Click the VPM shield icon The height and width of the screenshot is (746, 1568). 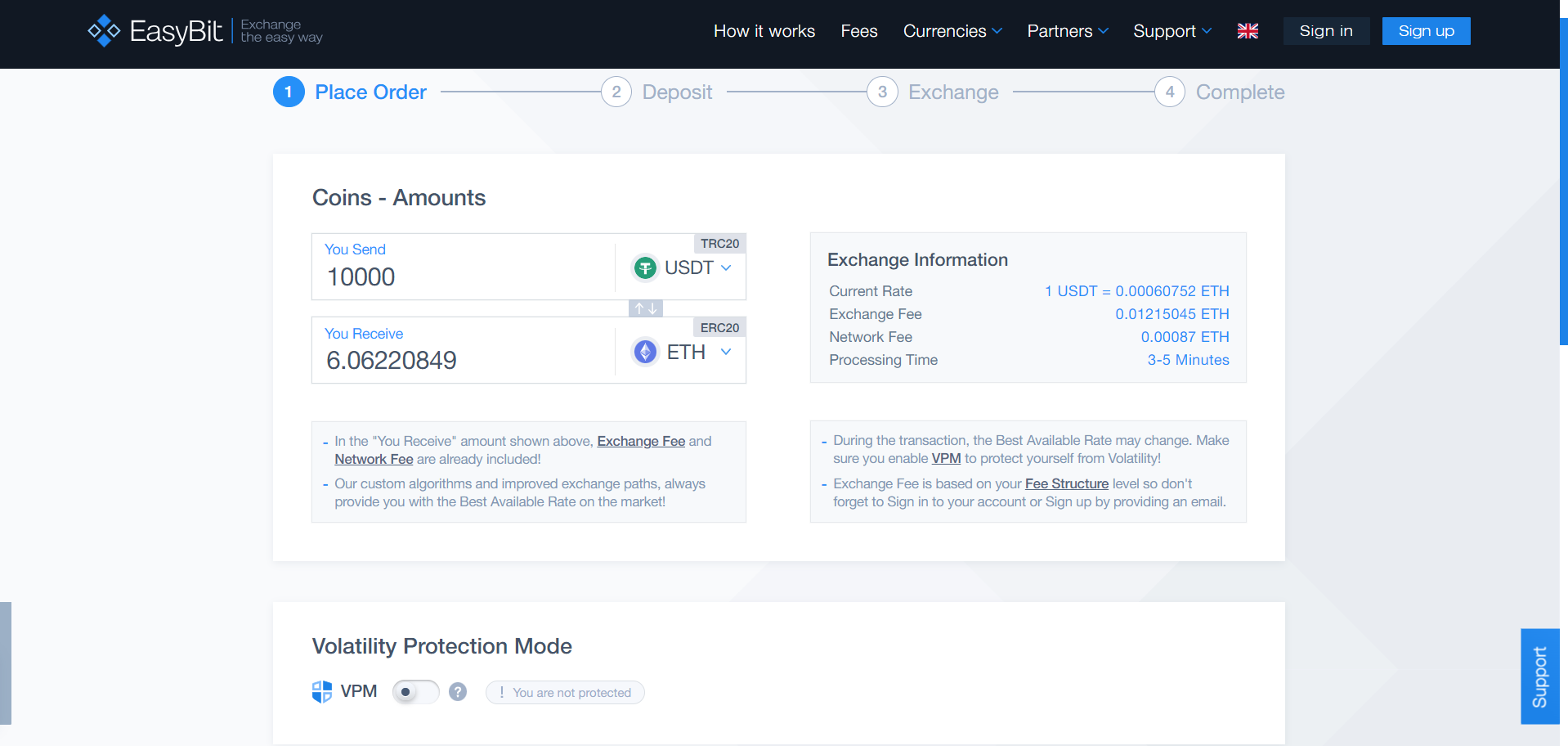pyautogui.click(x=322, y=692)
